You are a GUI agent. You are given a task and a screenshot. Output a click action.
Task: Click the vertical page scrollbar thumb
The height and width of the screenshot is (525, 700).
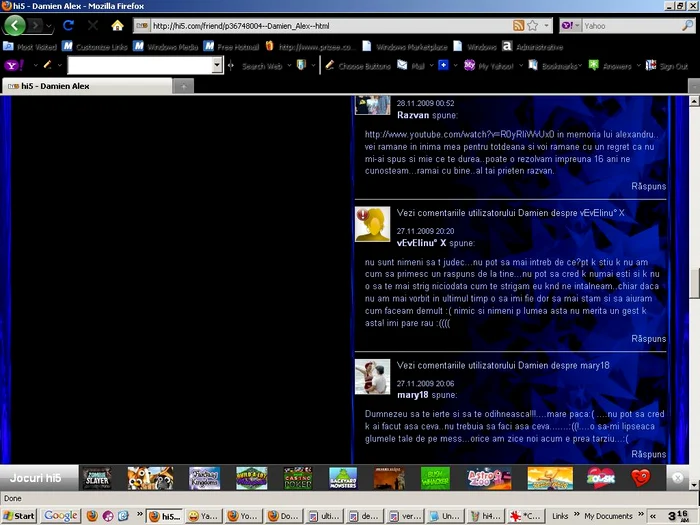(694, 283)
